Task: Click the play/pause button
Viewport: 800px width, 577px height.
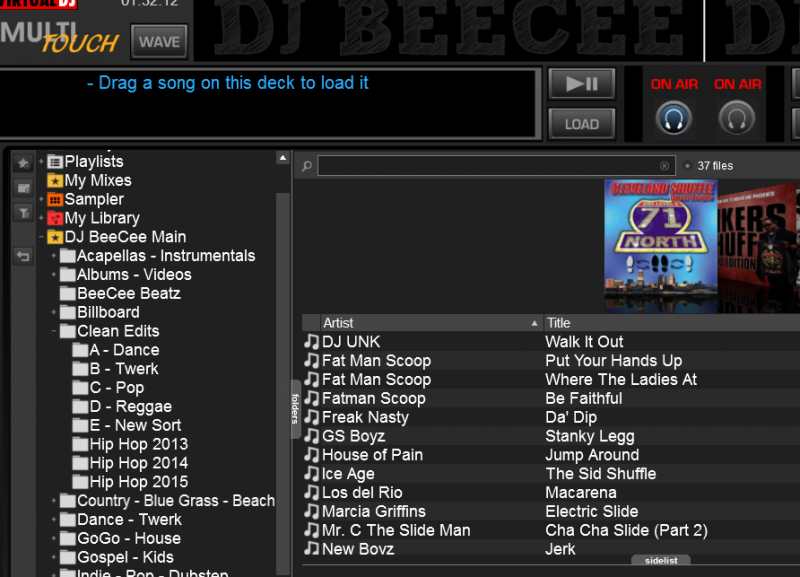Action: pyautogui.click(x=582, y=84)
